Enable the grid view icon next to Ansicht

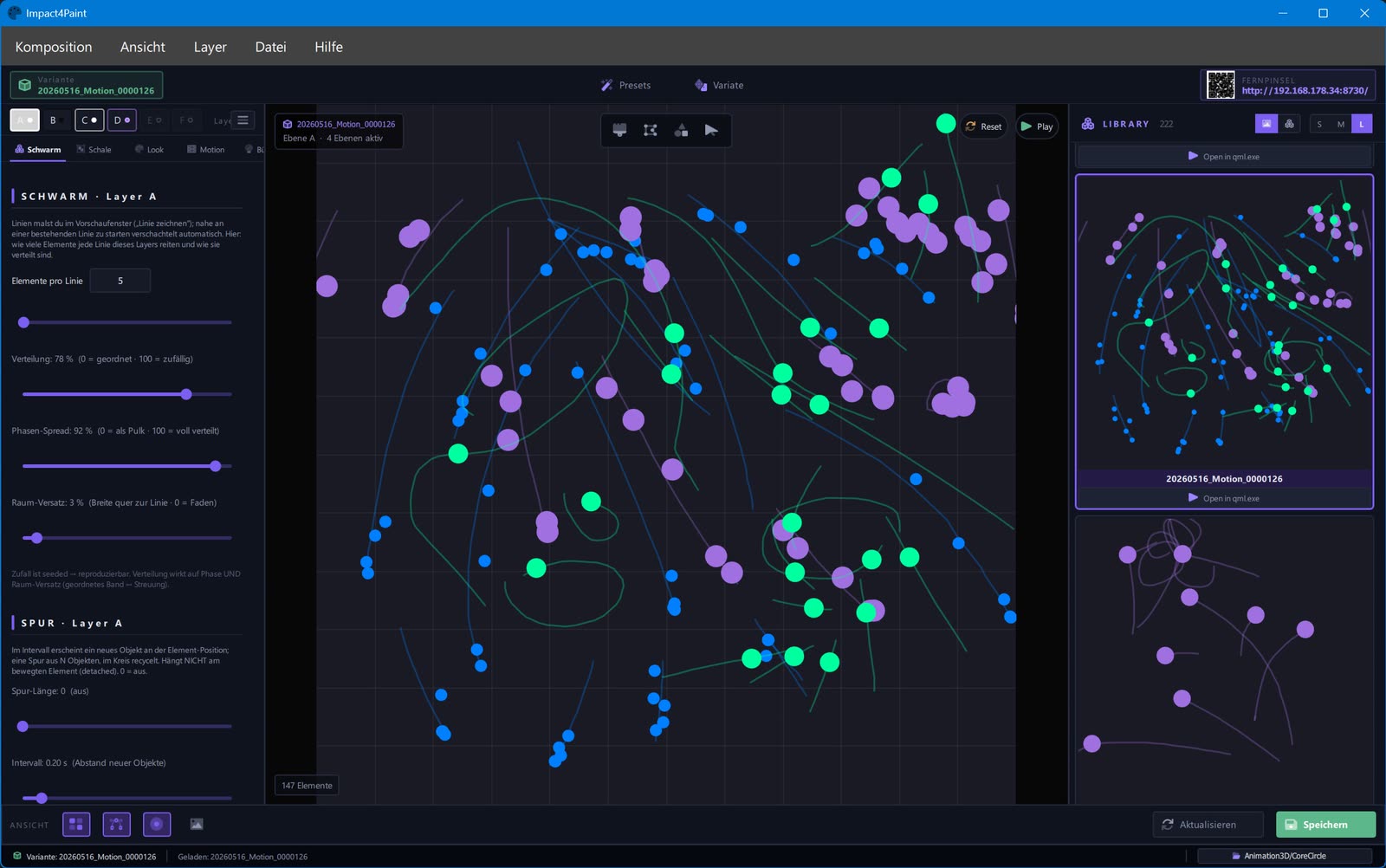pos(76,824)
